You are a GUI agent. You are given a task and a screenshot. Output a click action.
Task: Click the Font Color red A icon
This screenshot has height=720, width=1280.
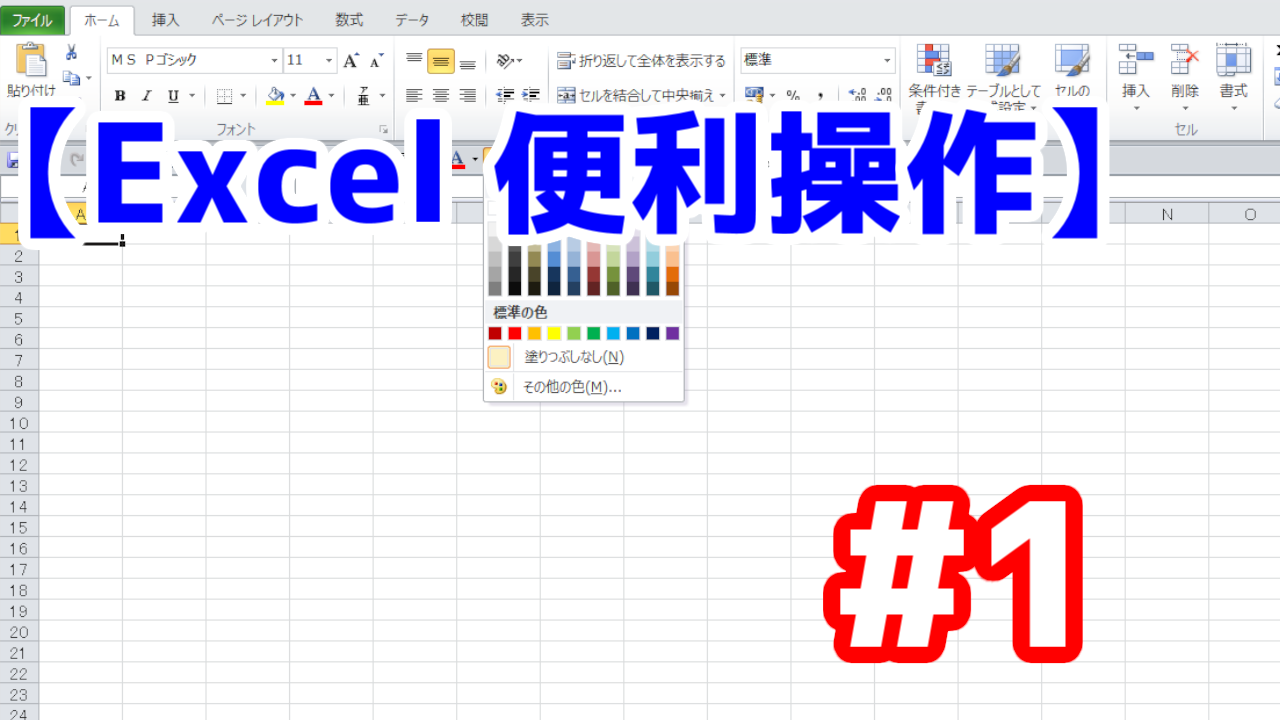click(313, 96)
